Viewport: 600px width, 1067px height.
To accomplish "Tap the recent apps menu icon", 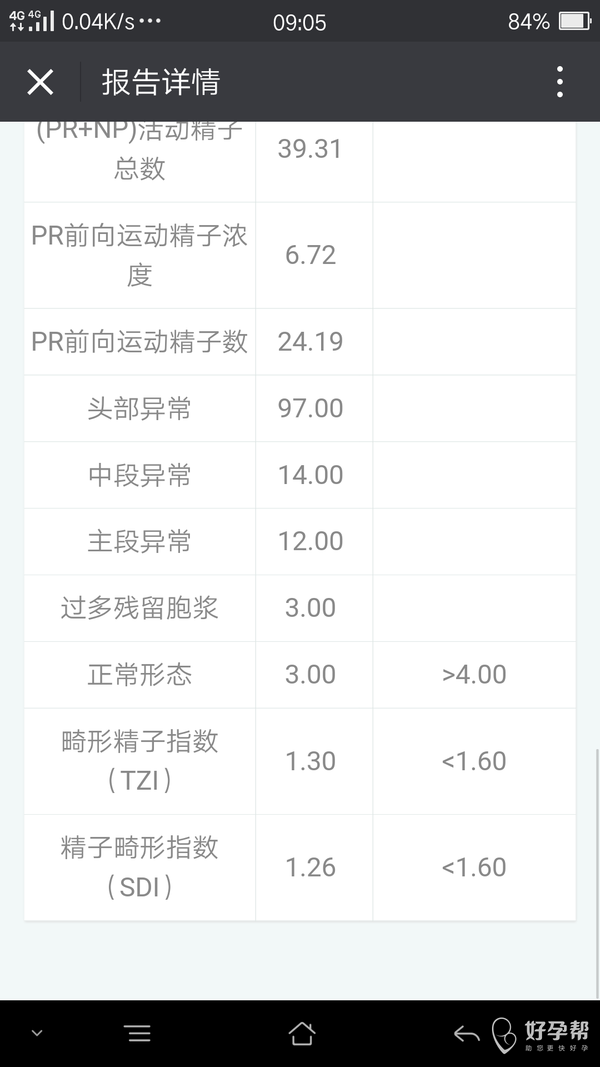I will [138, 1033].
